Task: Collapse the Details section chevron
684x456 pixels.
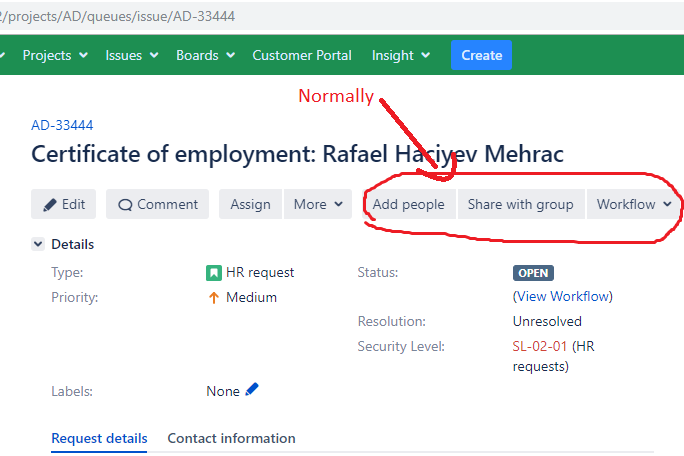Action: point(38,244)
